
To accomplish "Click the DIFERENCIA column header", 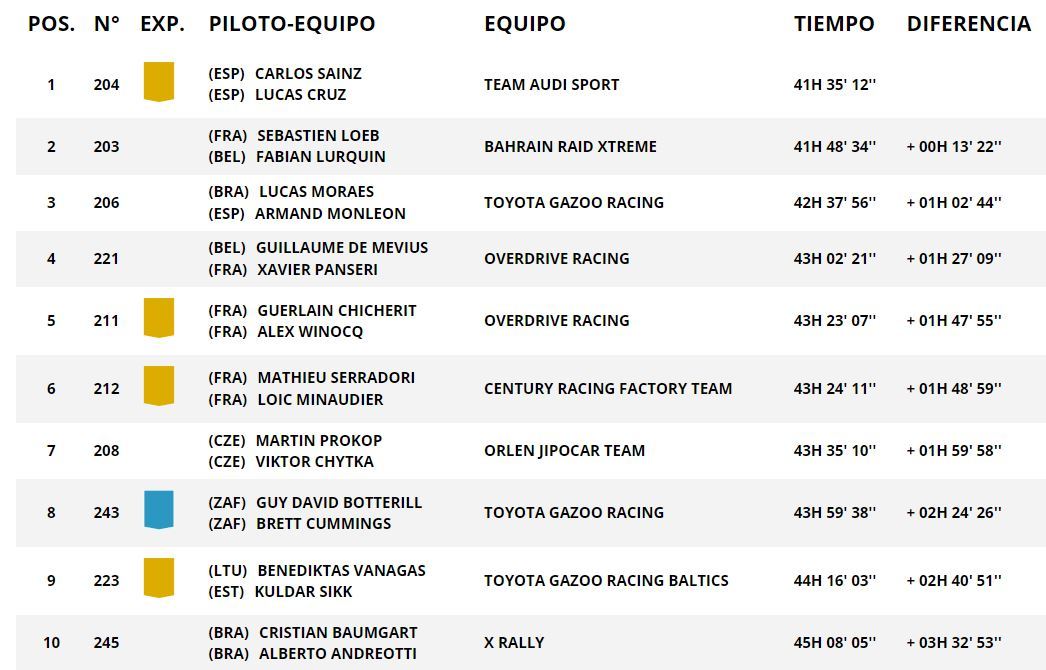I will click(968, 24).
